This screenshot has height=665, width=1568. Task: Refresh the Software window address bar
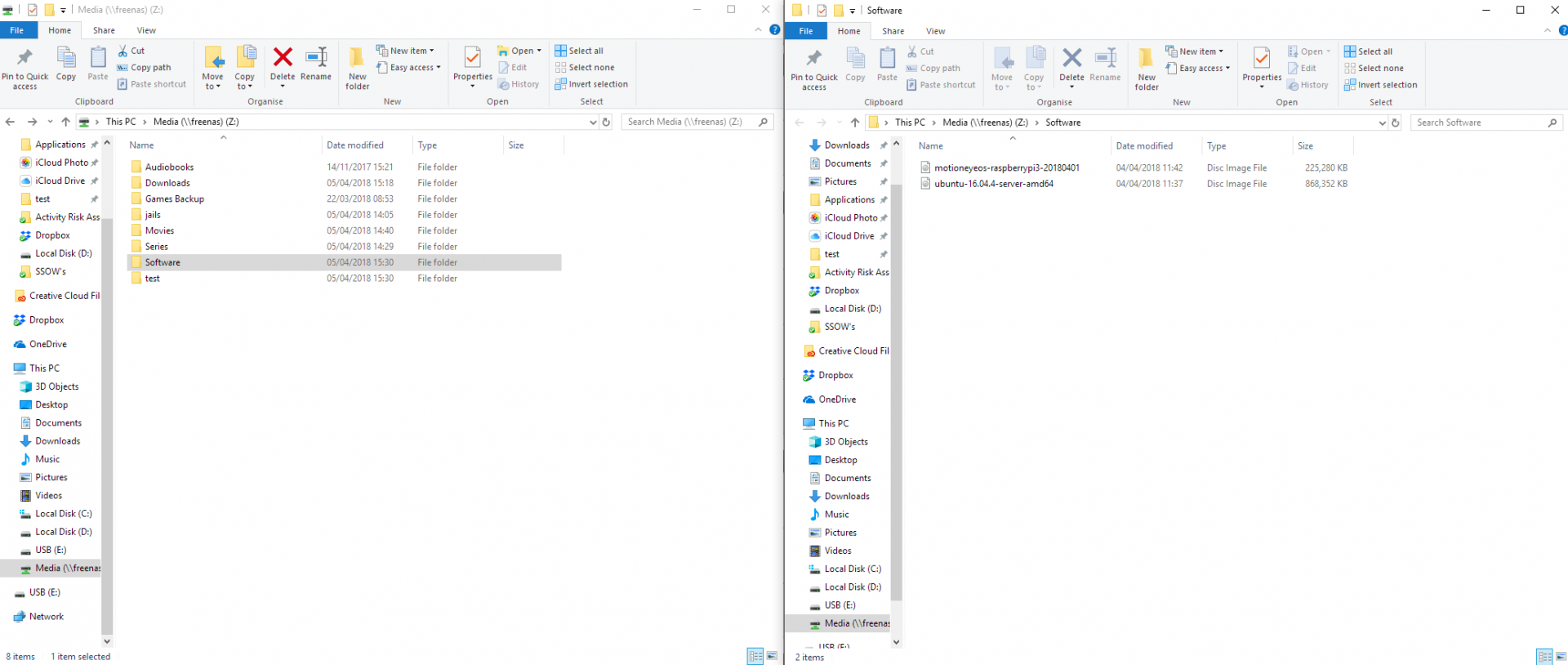tap(1395, 123)
